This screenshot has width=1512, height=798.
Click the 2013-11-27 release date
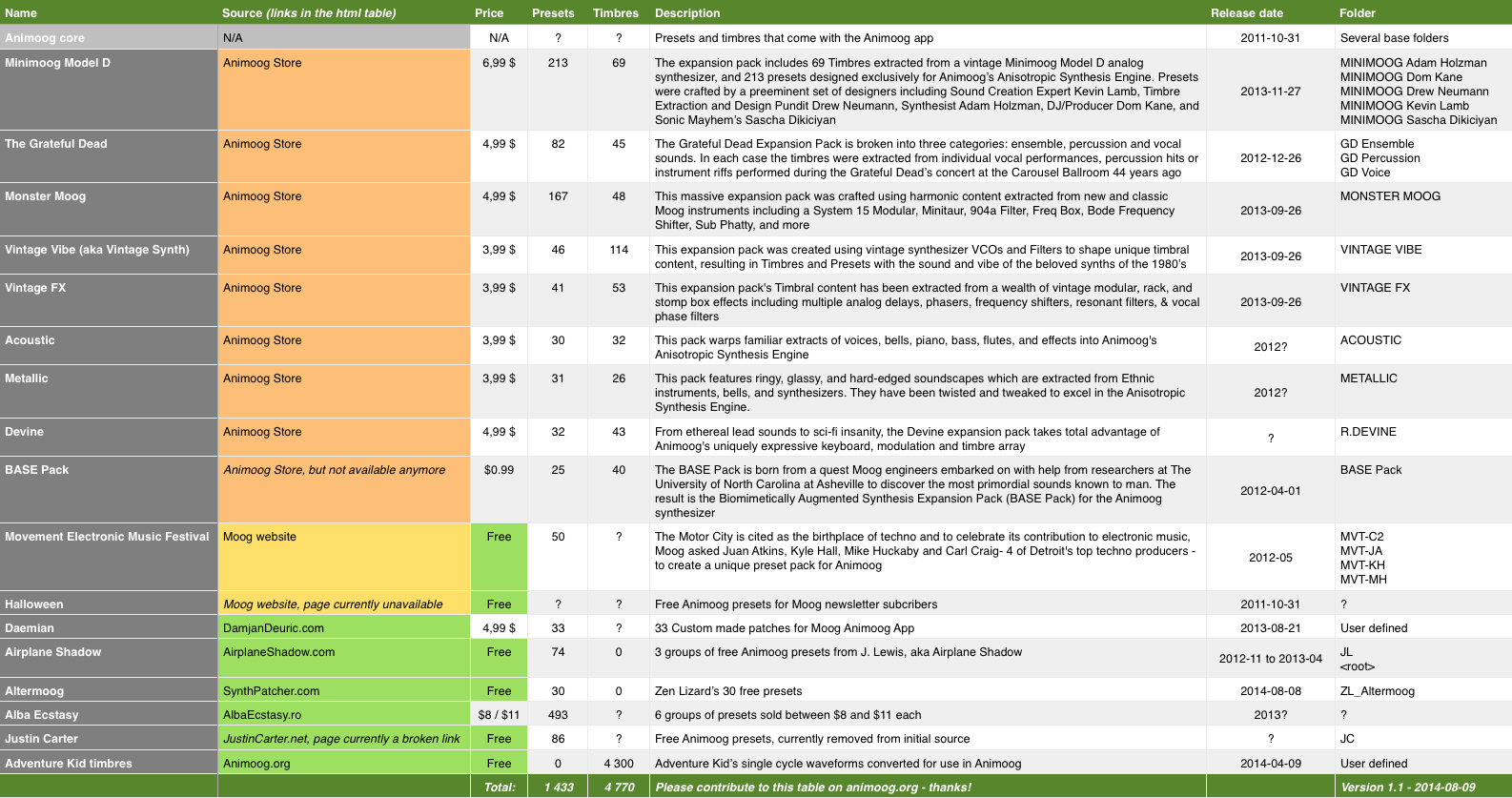(x=1270, y=92)
